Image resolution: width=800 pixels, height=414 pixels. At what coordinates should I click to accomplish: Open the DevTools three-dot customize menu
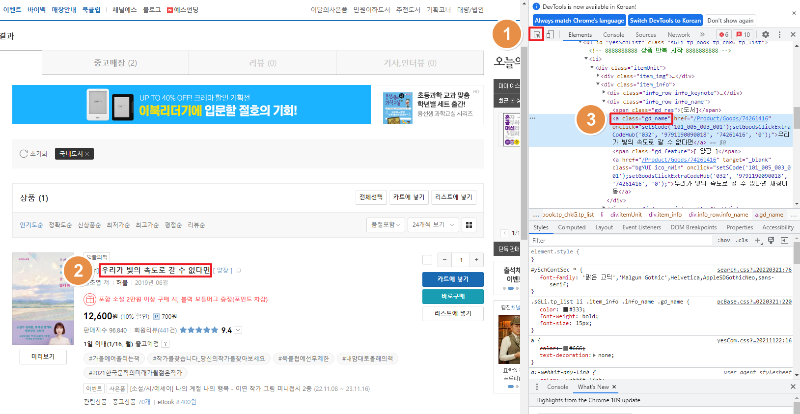pyautogui.click(x=779, y=34)
